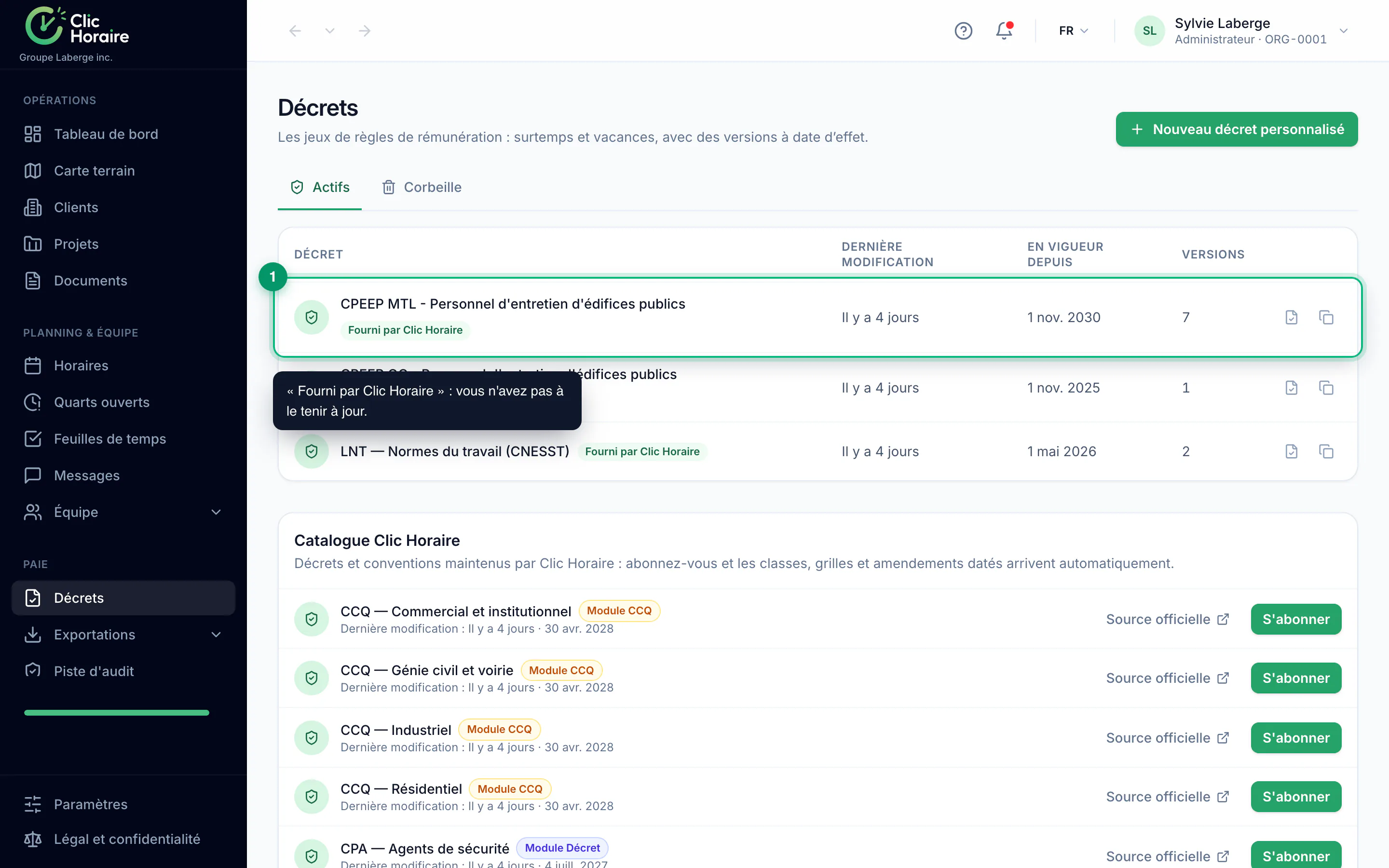Click the LNT row duplicate icon
This screenshot has height=868, width=1389.
tap(1326, 451)
